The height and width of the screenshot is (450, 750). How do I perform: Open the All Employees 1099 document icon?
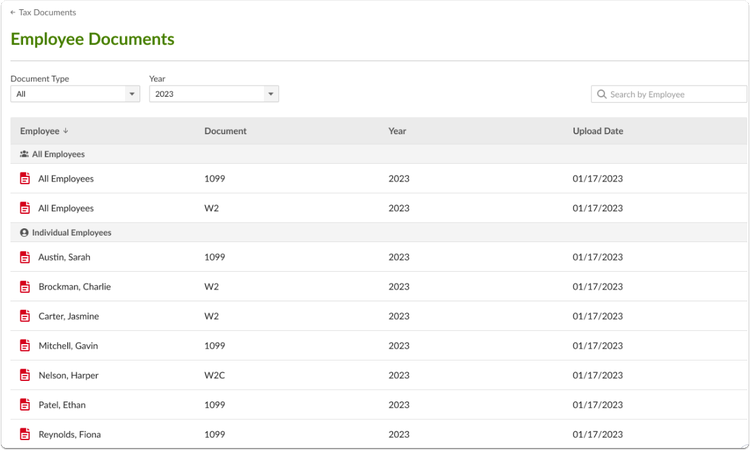(x=25, y=178)
